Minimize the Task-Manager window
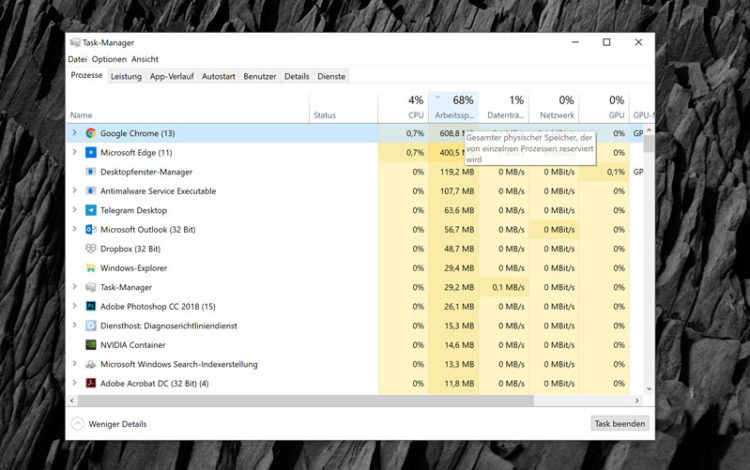 (x=575, y=42)
